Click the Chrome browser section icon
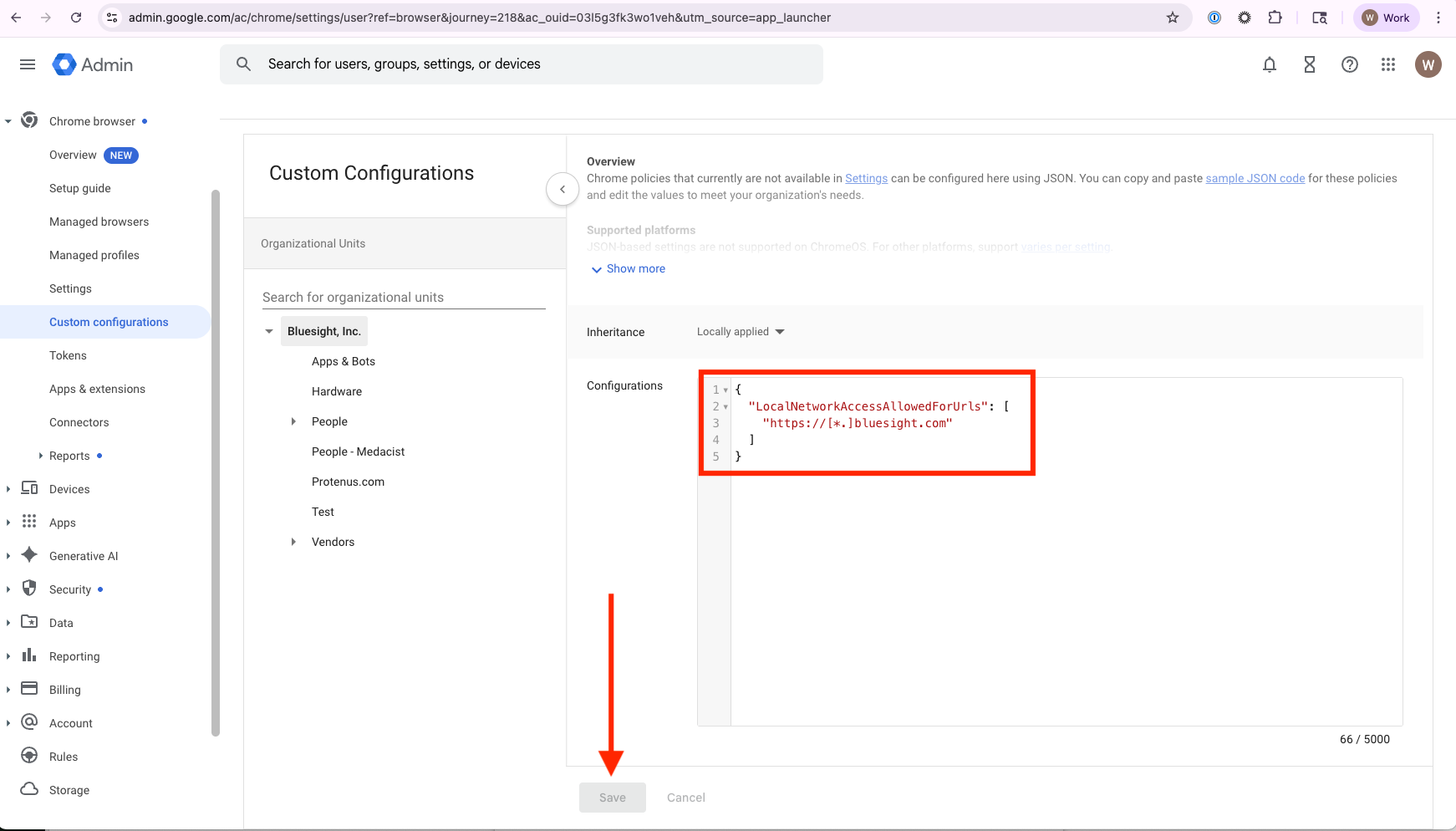 pyautogui.click(x=29, y=120)
